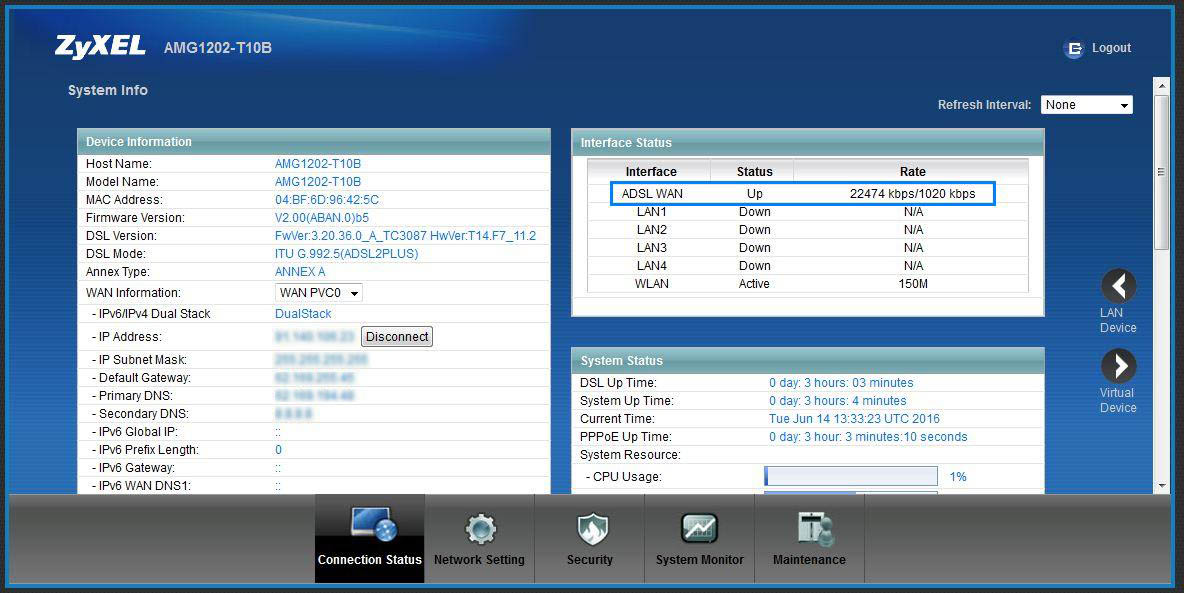
Task: Click the DSL Version firmware string
Action: point(405,236)
